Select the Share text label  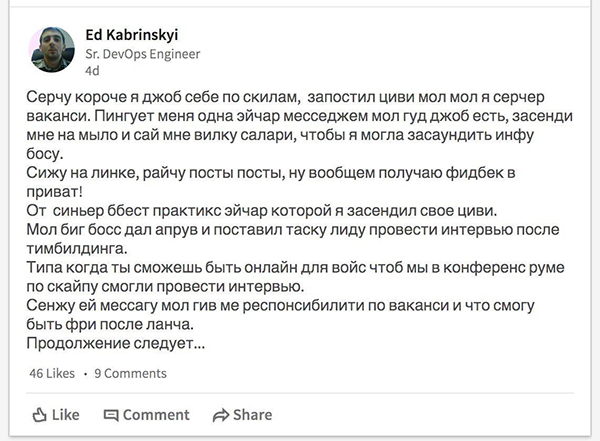point(253,415)
